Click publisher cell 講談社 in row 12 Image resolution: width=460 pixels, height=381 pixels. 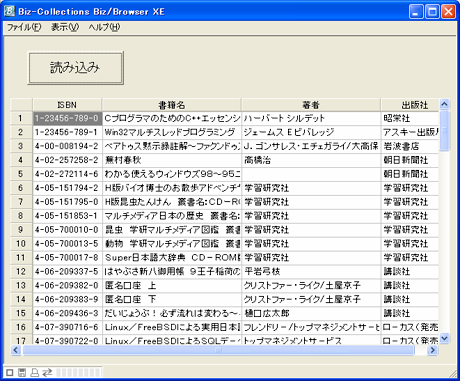410,272
